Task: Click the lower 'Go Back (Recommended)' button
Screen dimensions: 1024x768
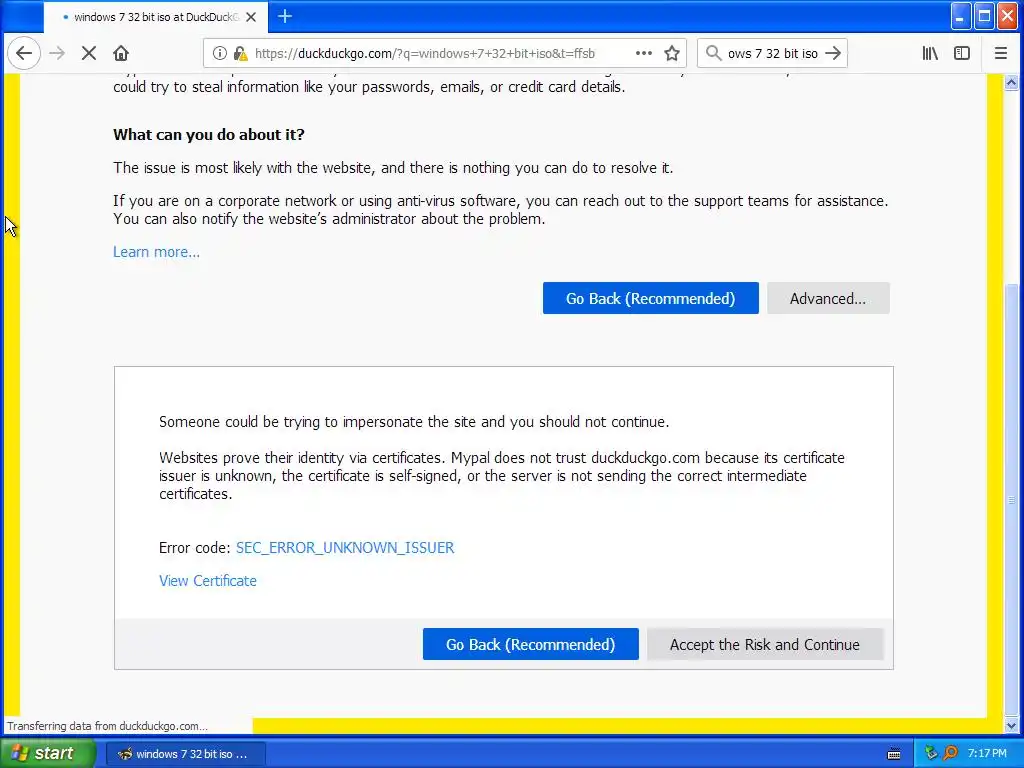Action: point(530,645)
